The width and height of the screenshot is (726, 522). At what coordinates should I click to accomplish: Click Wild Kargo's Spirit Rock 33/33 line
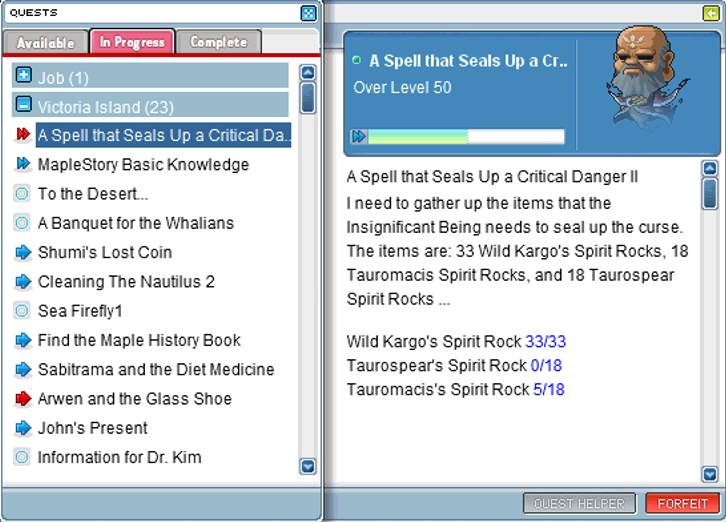(456, 342)
